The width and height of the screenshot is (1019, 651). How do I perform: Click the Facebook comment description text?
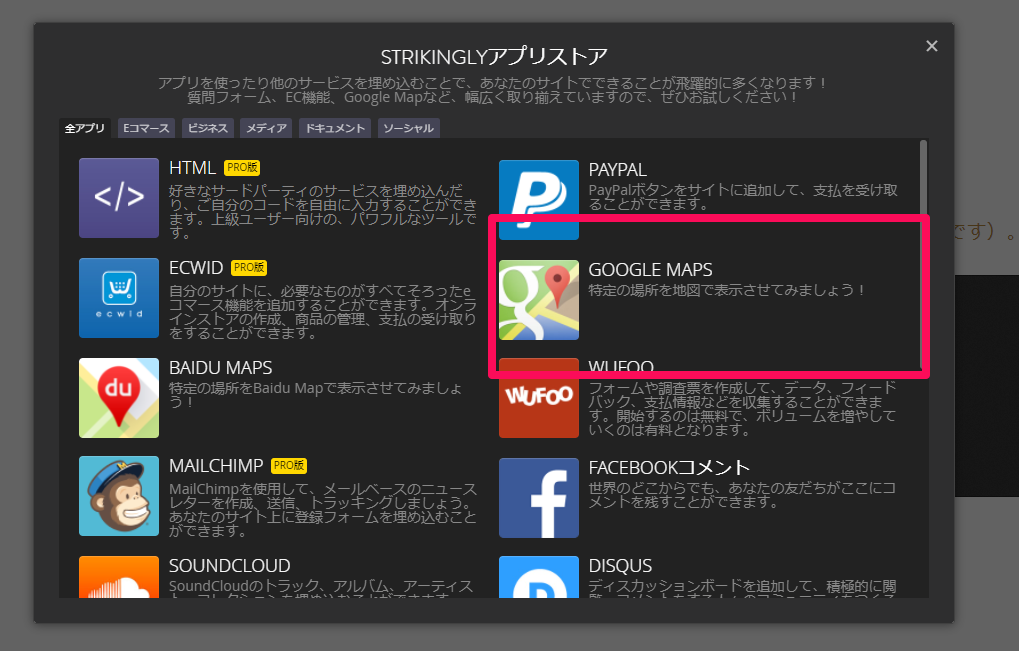coord(742,495)
